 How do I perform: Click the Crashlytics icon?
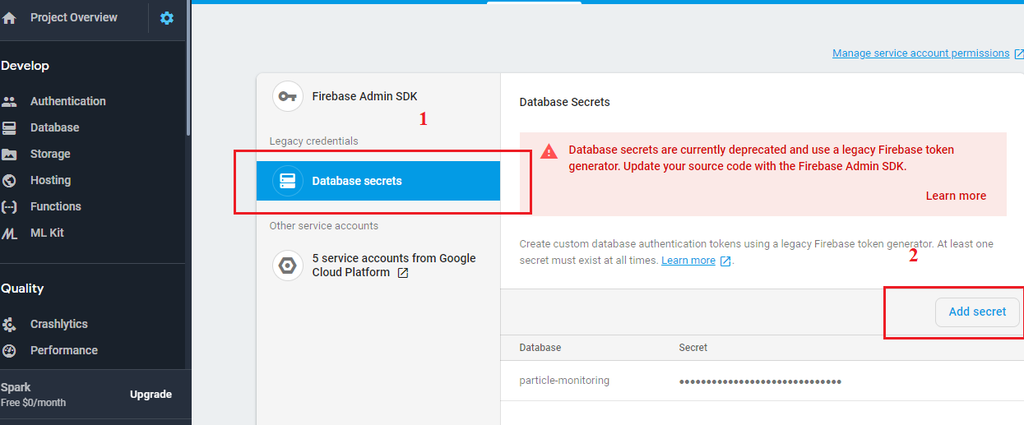point(10,324)
